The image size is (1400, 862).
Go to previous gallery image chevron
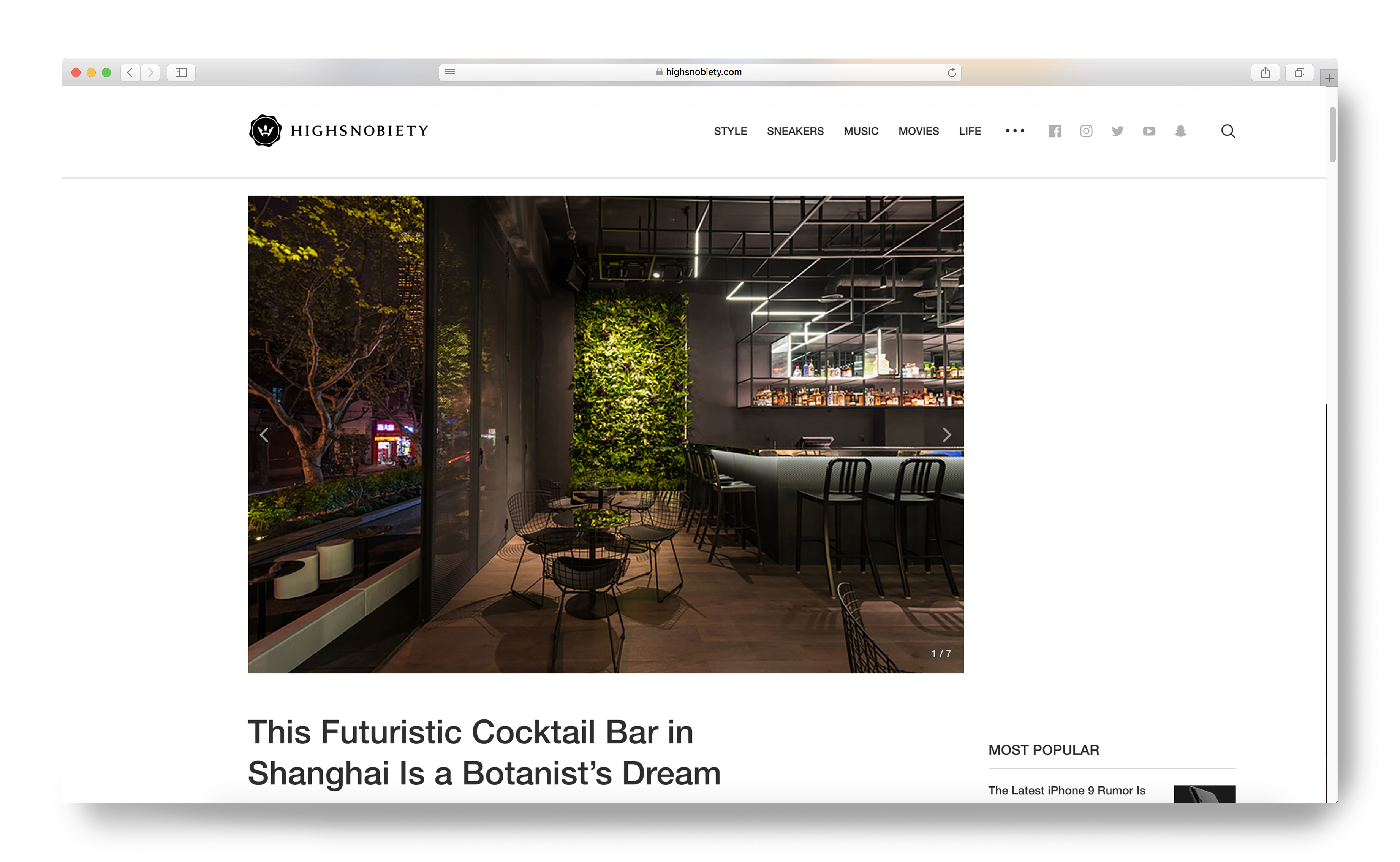(264, 435)
